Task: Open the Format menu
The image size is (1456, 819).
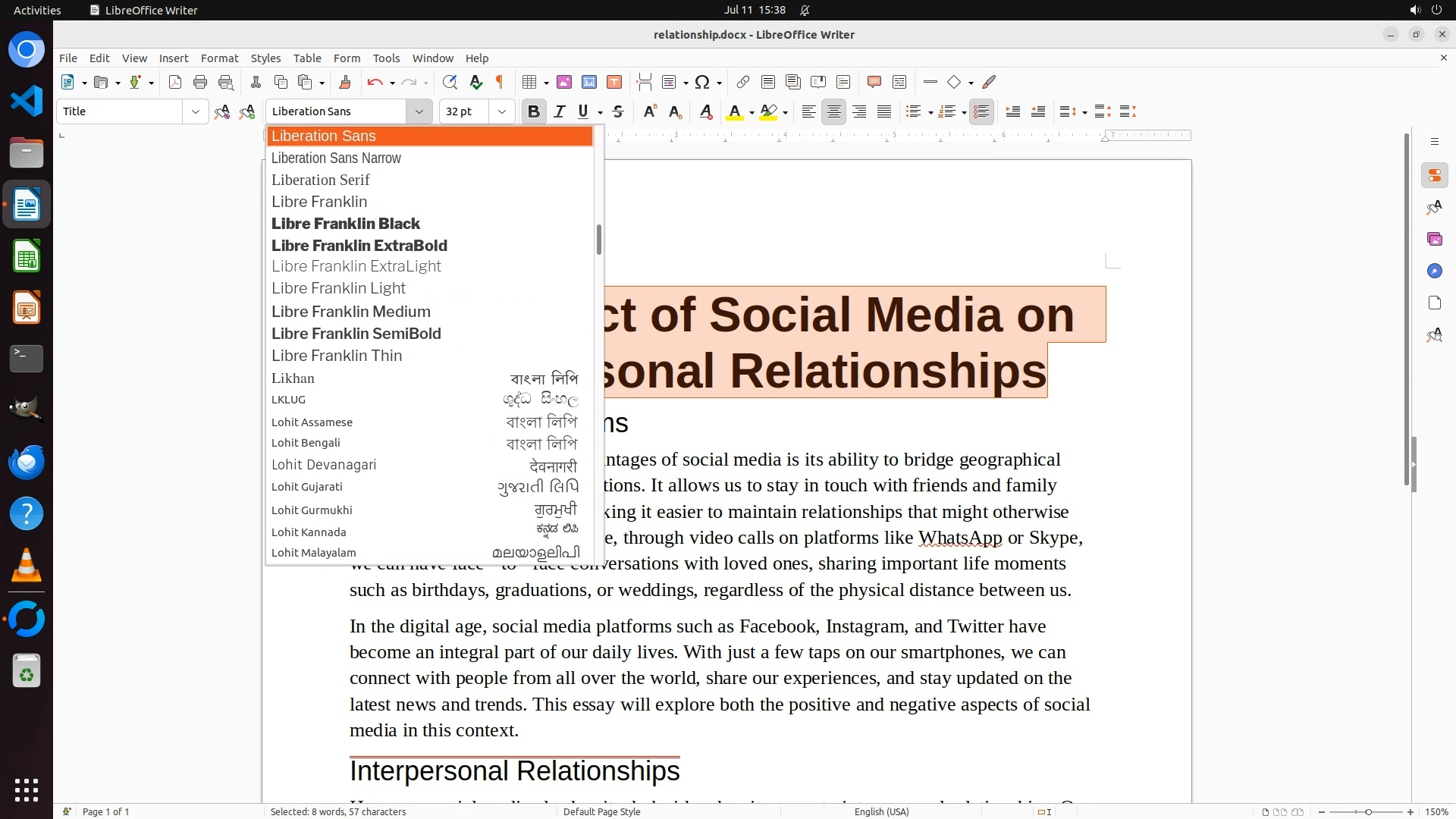Action: coord(219,58)
